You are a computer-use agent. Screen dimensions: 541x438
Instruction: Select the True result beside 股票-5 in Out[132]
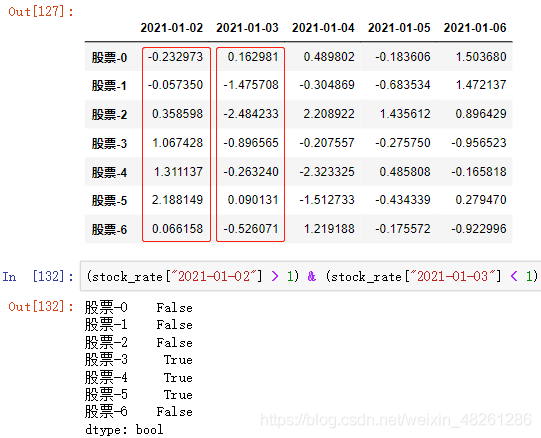[178, 395]
